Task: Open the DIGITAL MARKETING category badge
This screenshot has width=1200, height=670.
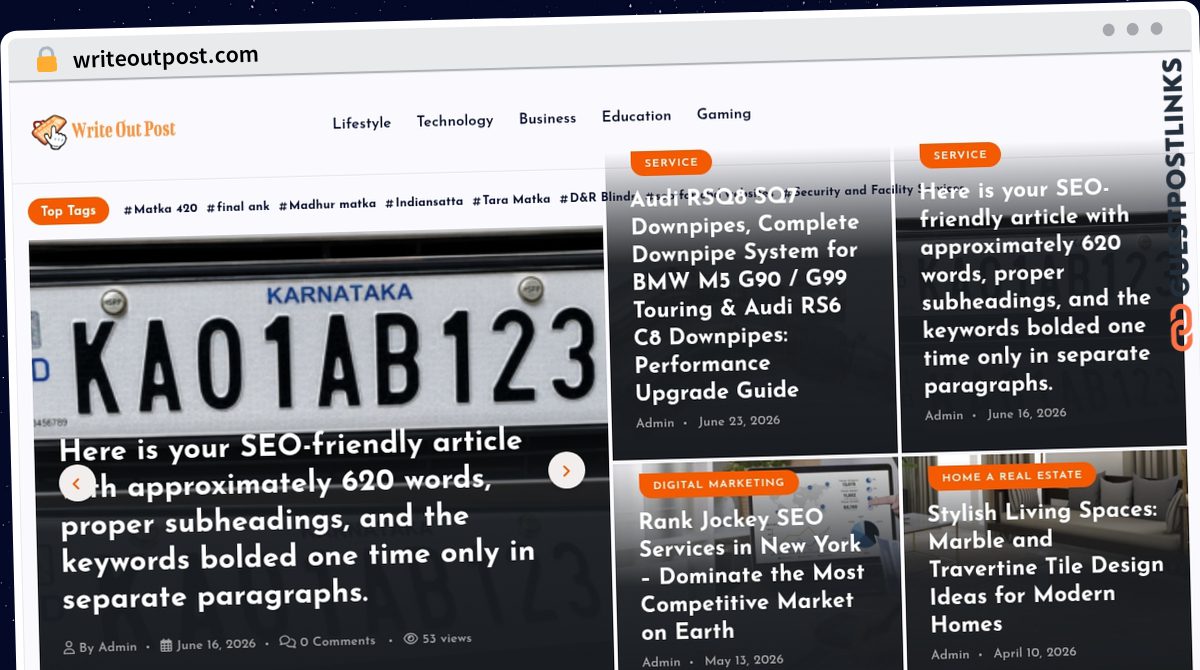Action: click(x=718, y=484)
